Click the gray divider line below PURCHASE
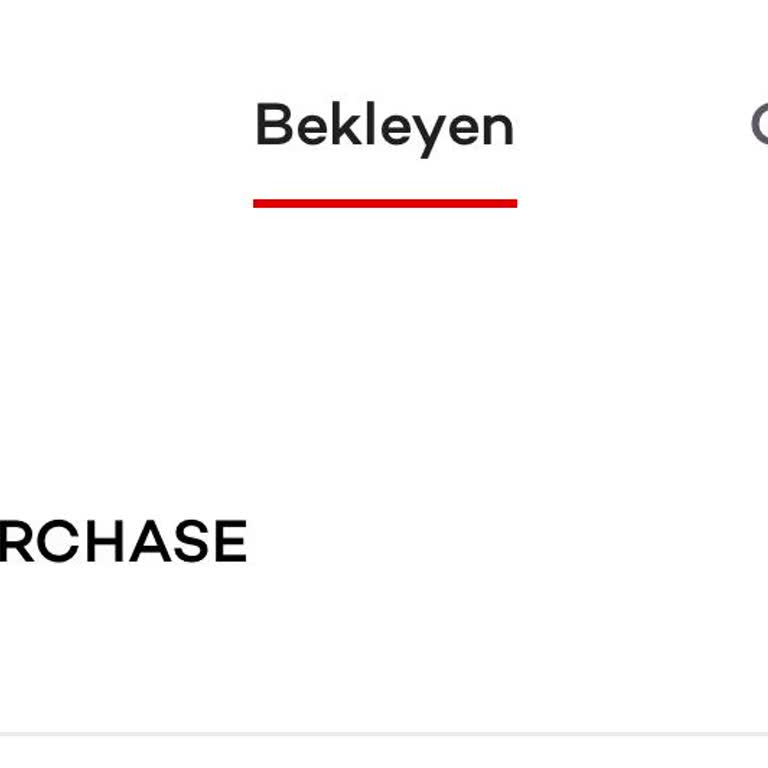 [384, 734]
